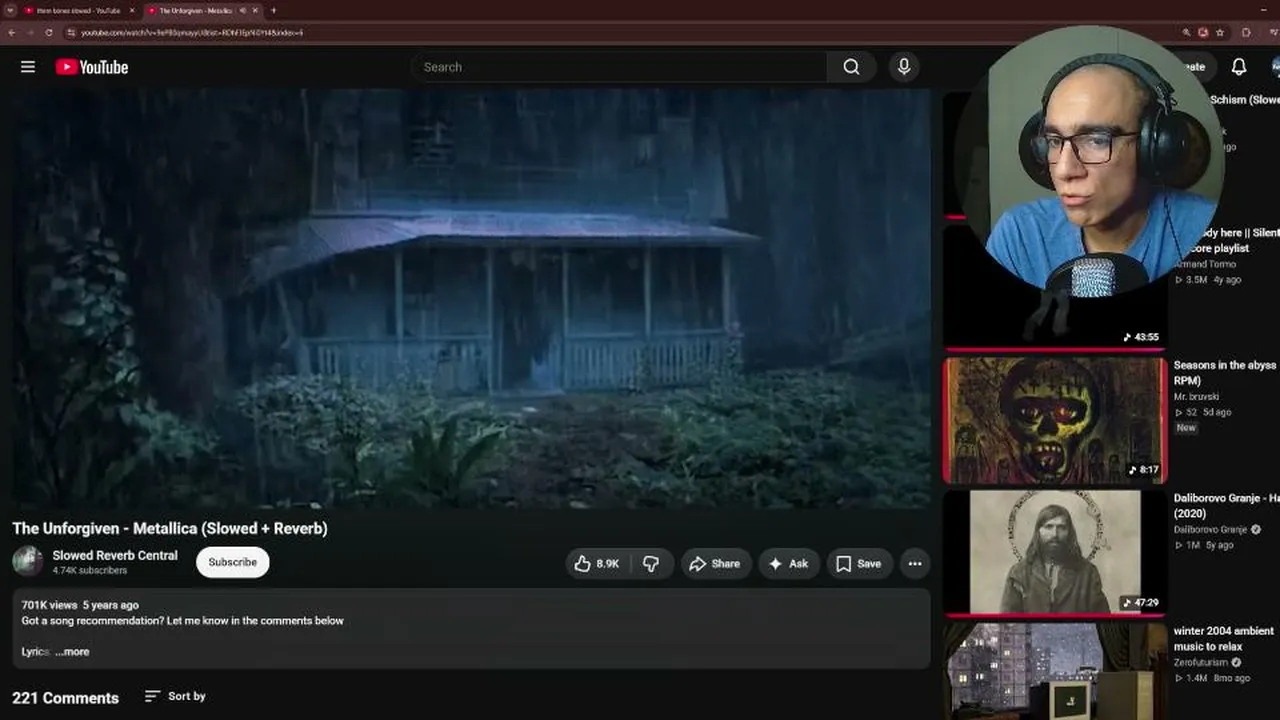View site information icon in address bar
Image resolution: width=1280 pixels, height=720 pixels.
click(x=71, y=32)
